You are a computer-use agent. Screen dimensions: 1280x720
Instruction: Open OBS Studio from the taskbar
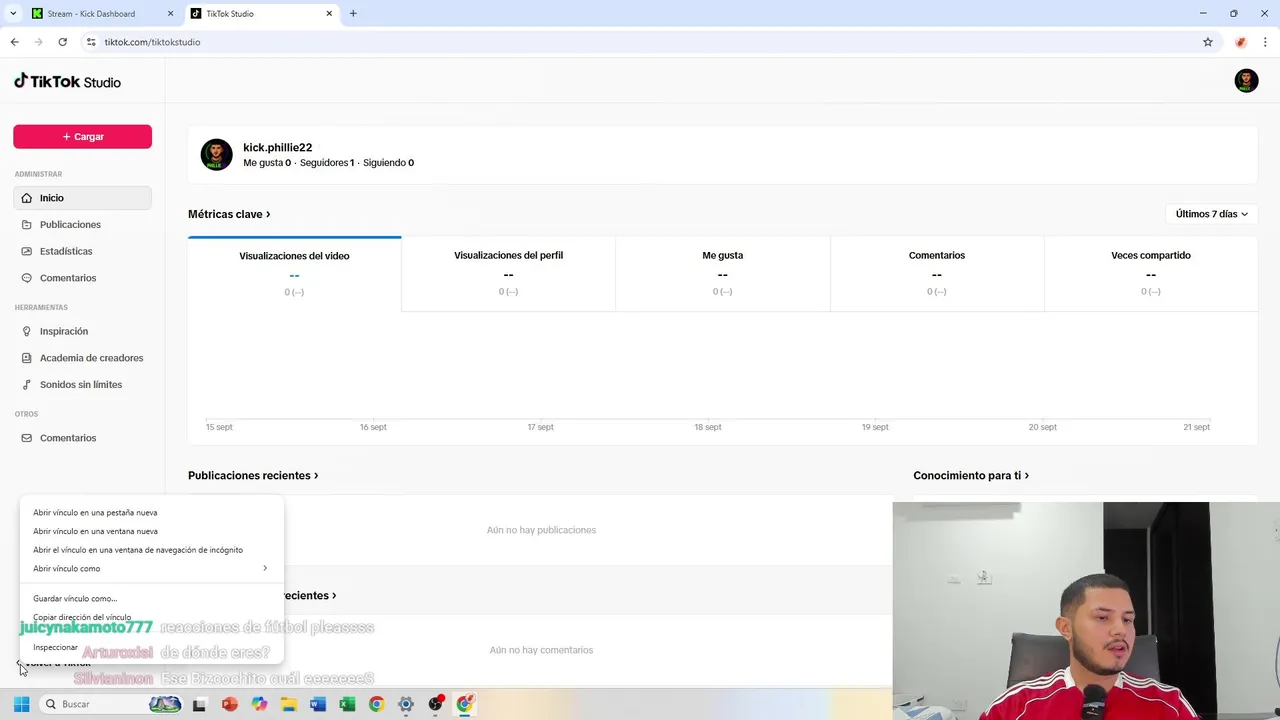pyautogui.click(x=435, y=704)
